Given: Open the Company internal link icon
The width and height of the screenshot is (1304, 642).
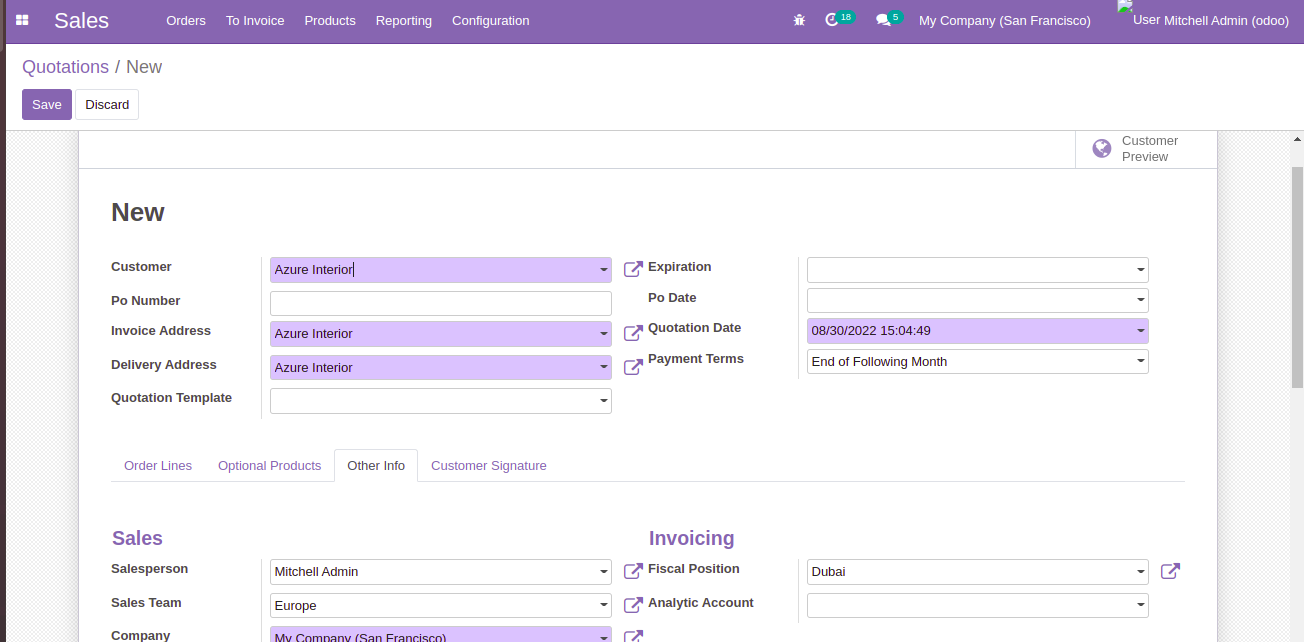Looking at the screenshot, I should coord(632,635).
